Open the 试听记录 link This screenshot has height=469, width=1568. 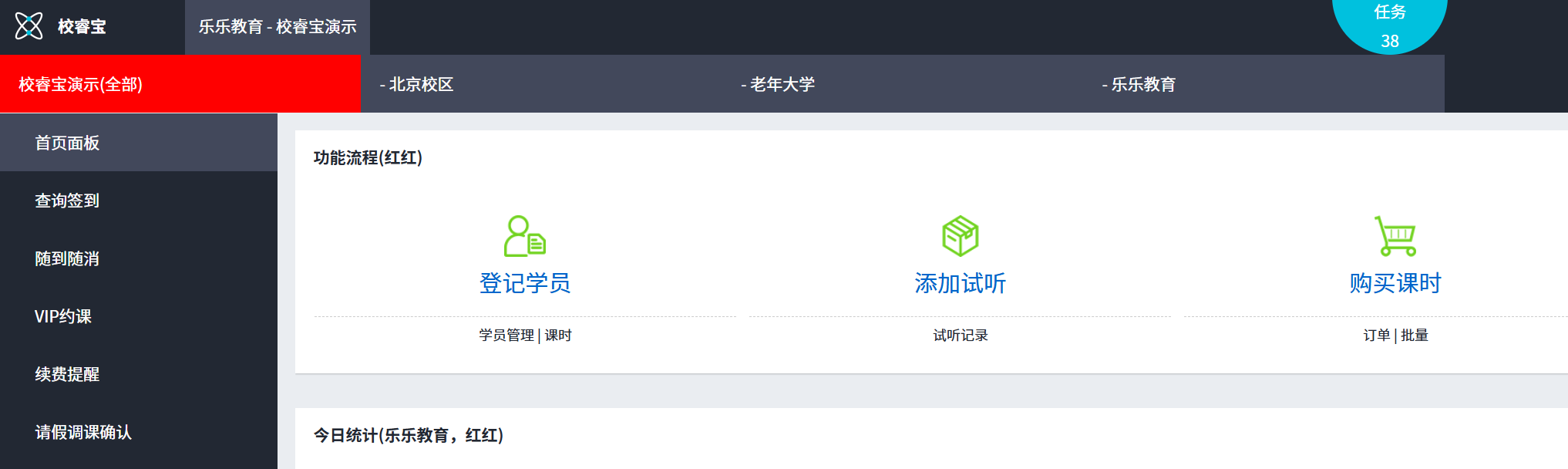click(960, 336)
